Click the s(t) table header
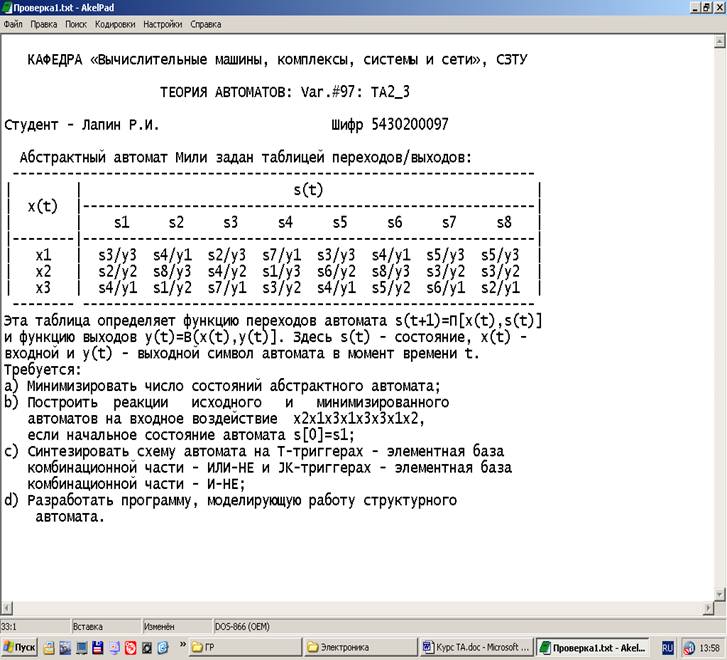Image resolution: width=727 pixels, height=660 pixels. click(x=308, y=190)
